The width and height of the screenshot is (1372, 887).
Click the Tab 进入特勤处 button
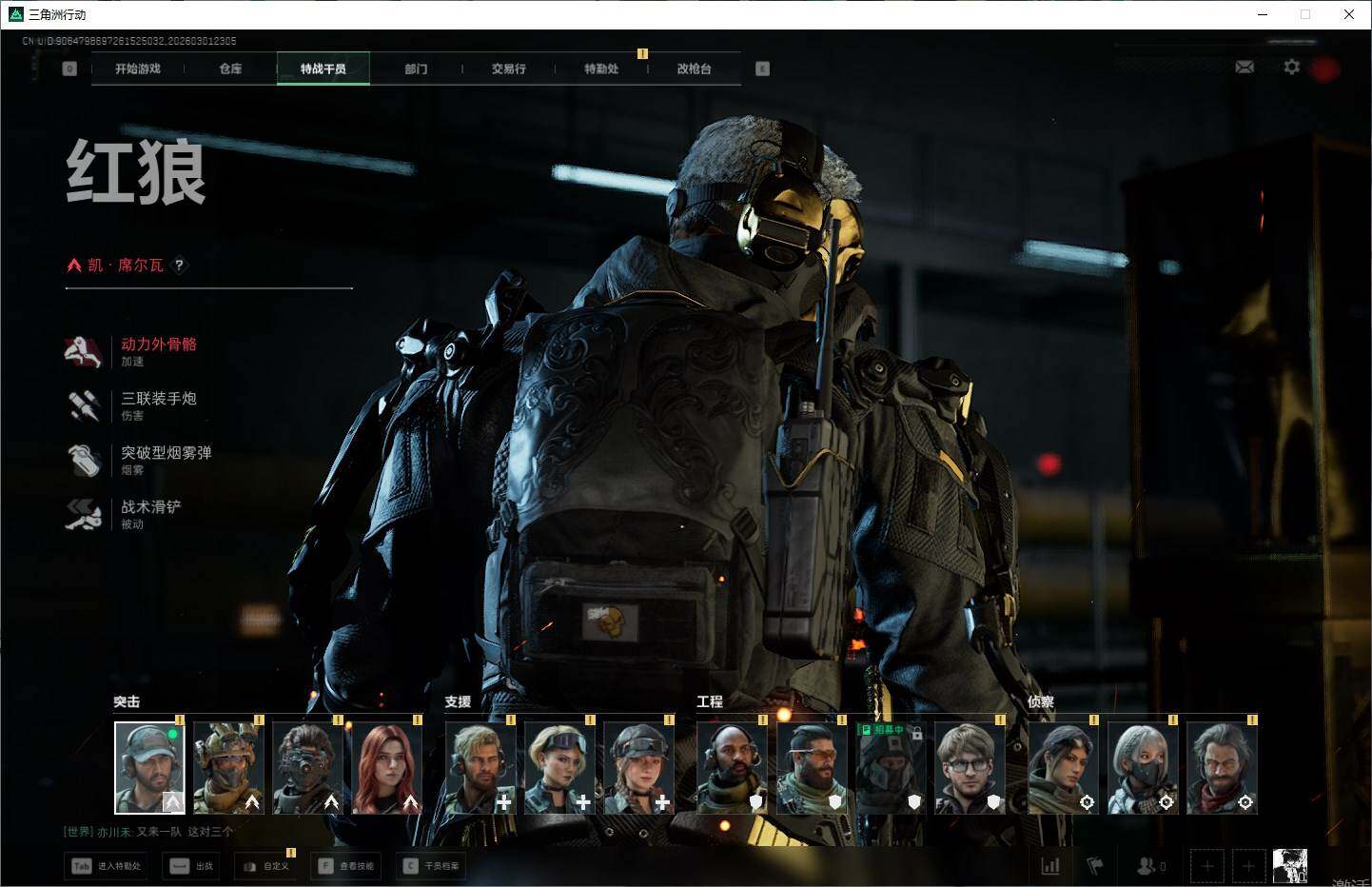pos(107,866)
